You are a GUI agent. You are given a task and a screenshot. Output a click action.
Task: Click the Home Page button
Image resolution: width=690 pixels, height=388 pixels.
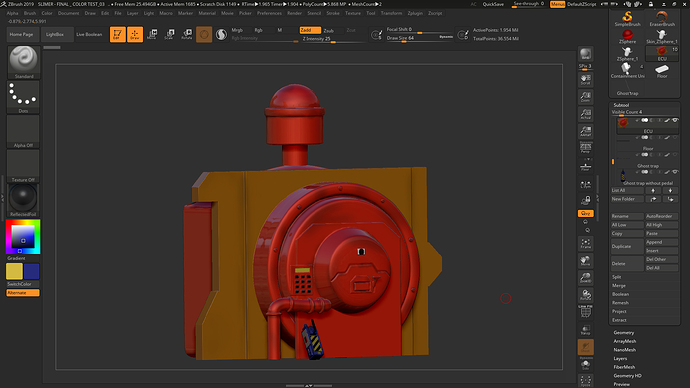22,34
